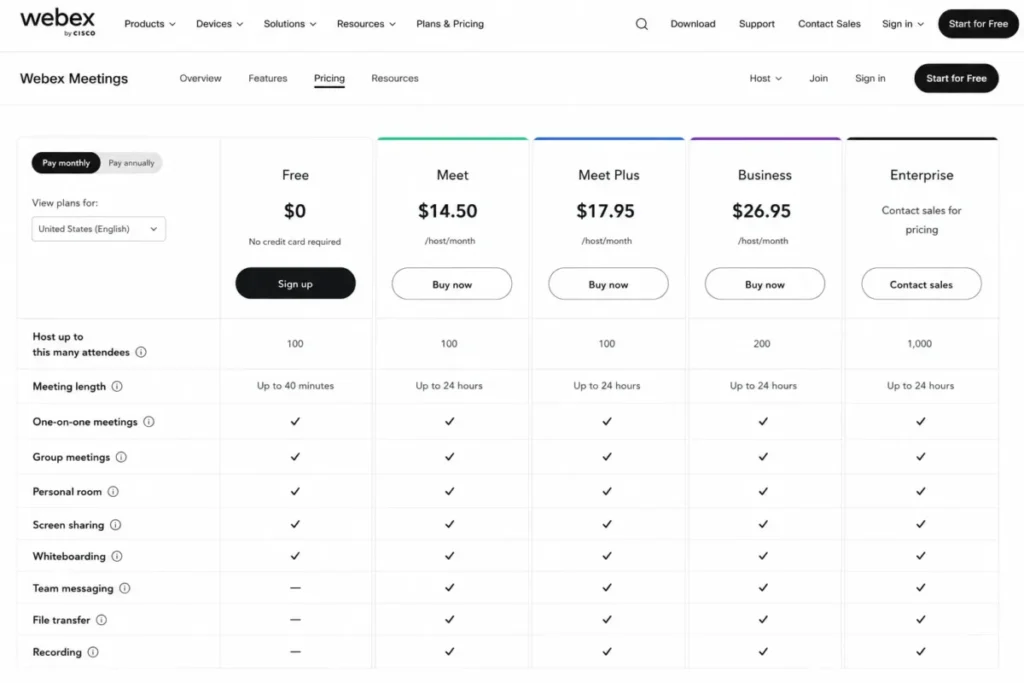Click the 'View plans for:' label
This screenshot has height=683, width=1024.
(65, 203)
